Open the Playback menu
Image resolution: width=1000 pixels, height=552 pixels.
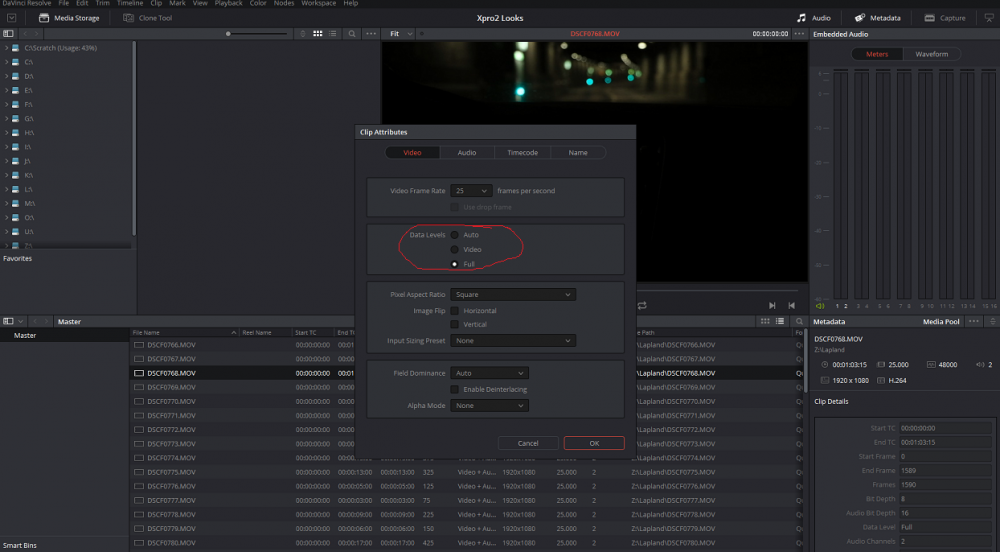(x=228, y=4)
